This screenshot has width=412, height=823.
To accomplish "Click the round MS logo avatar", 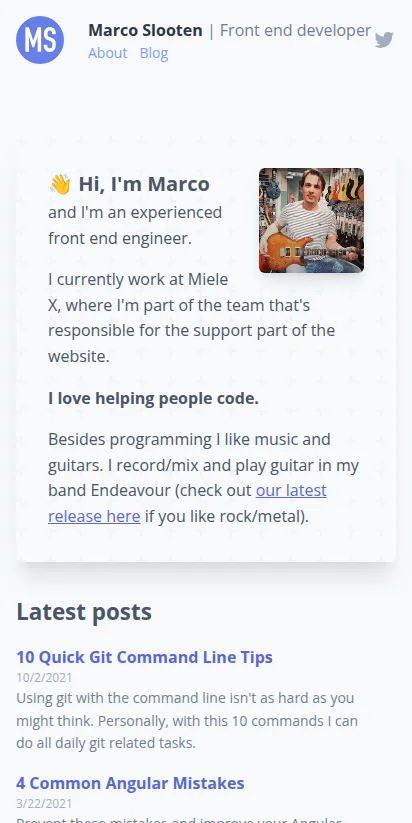I will point(40,40).
